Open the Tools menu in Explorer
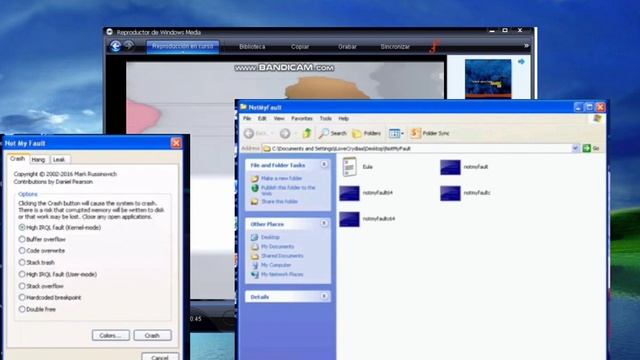The height and width of the screenshot is (360, 640). click(x=325, y=118)
